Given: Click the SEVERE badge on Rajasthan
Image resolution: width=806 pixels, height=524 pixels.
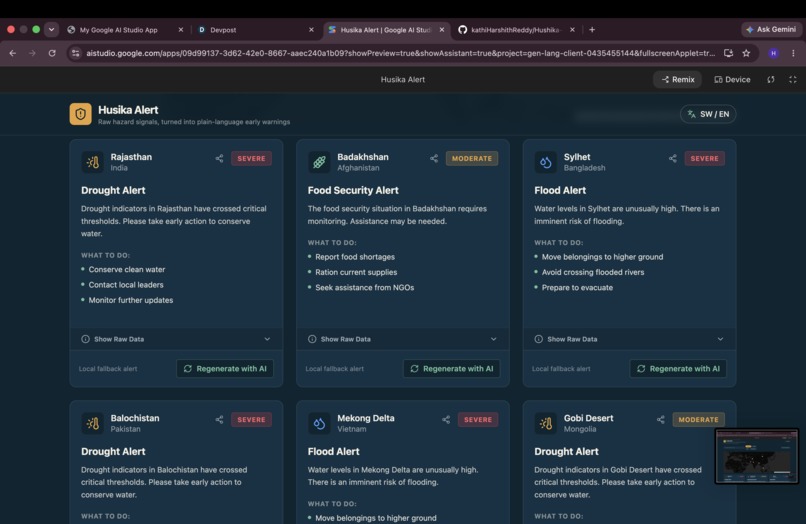Looking at the screenshot, I should (x=251, y=158).
